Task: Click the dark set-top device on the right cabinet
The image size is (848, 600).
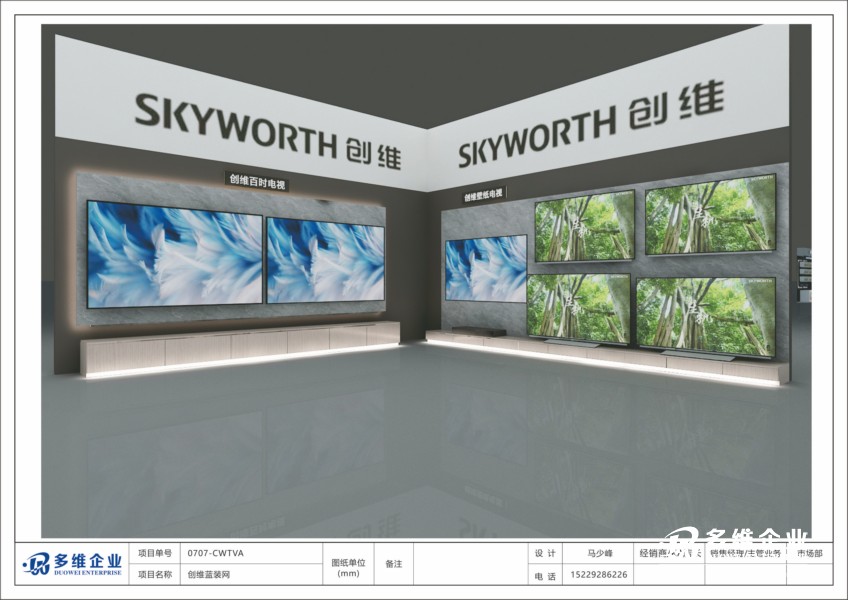Action: (479, 332)
